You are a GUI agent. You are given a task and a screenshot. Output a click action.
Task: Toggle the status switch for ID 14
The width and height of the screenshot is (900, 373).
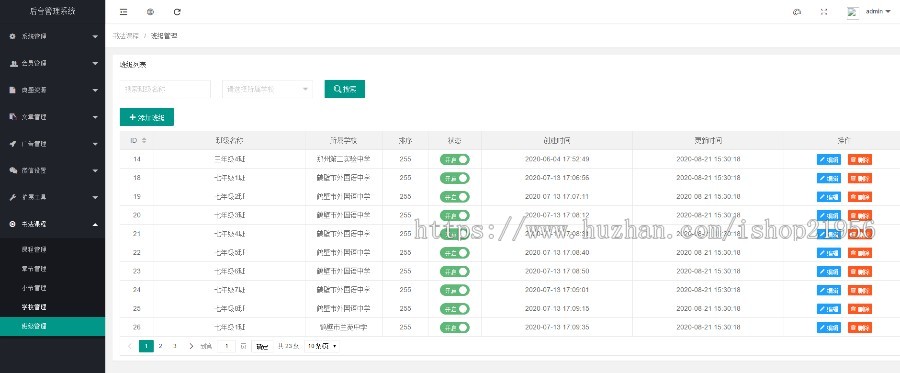(x=455, y=160)
